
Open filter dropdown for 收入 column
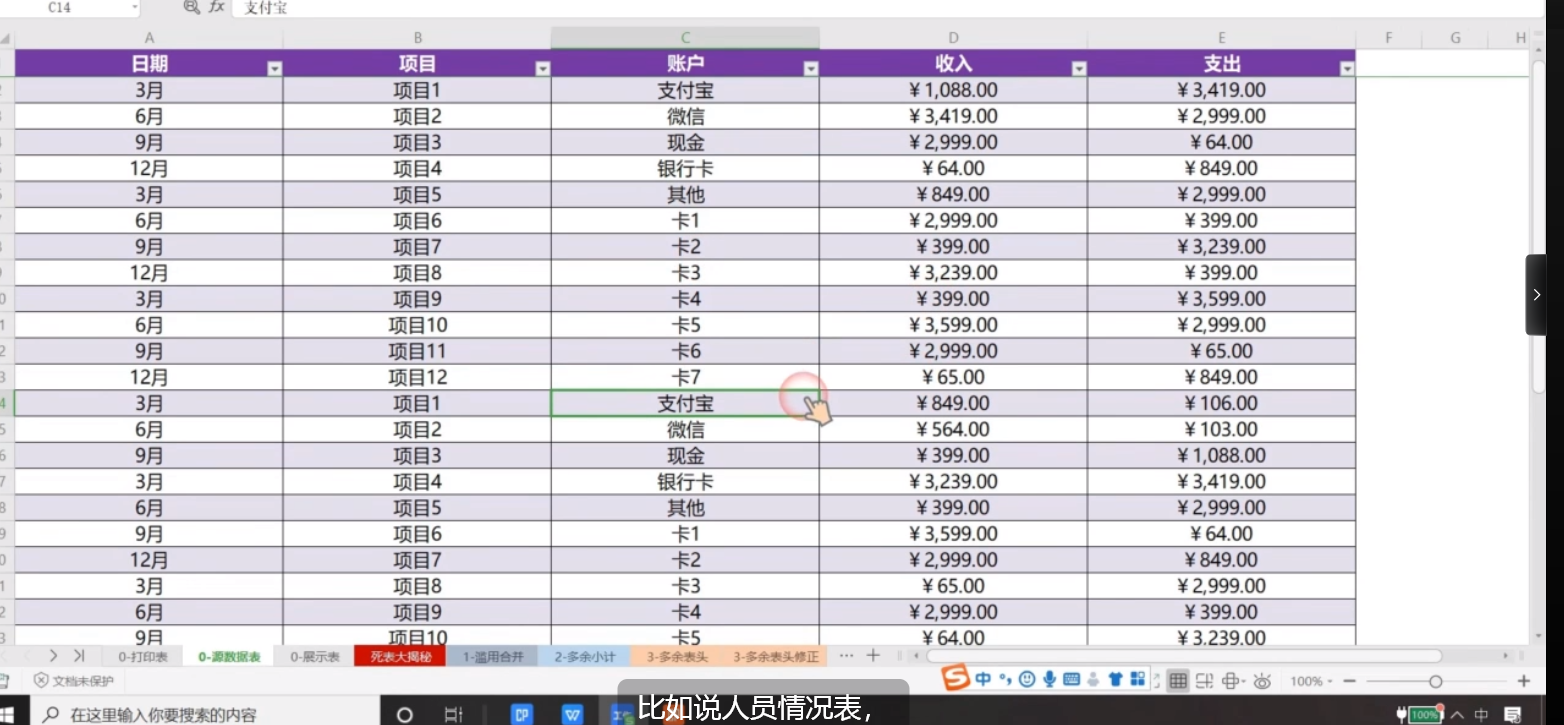pyautogui.click(x=1078, y=69)
